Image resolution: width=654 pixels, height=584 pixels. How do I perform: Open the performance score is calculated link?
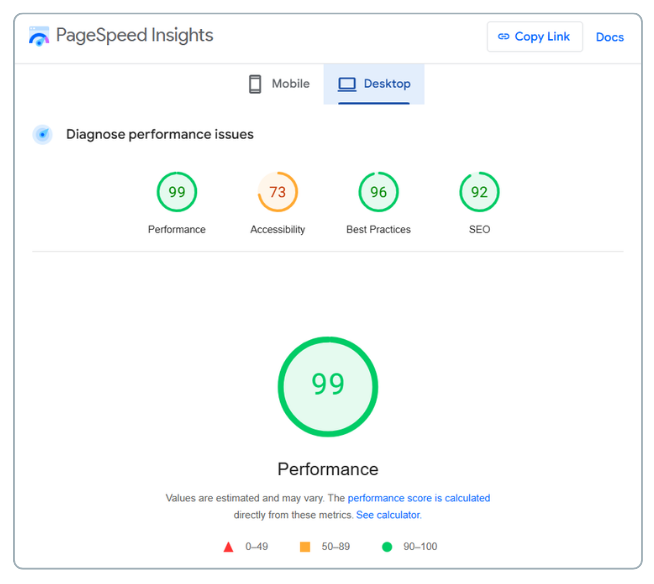tap(419, 498)
